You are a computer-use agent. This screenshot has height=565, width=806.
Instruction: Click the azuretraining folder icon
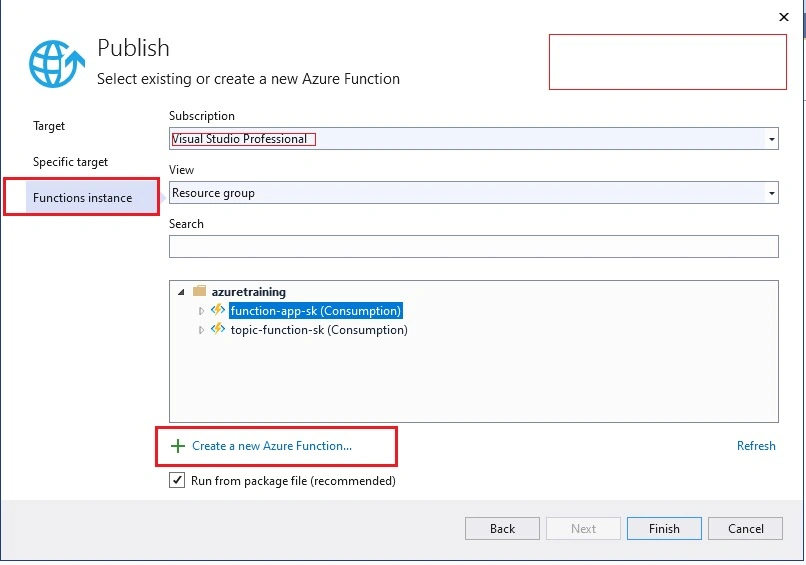pos(199,291)
